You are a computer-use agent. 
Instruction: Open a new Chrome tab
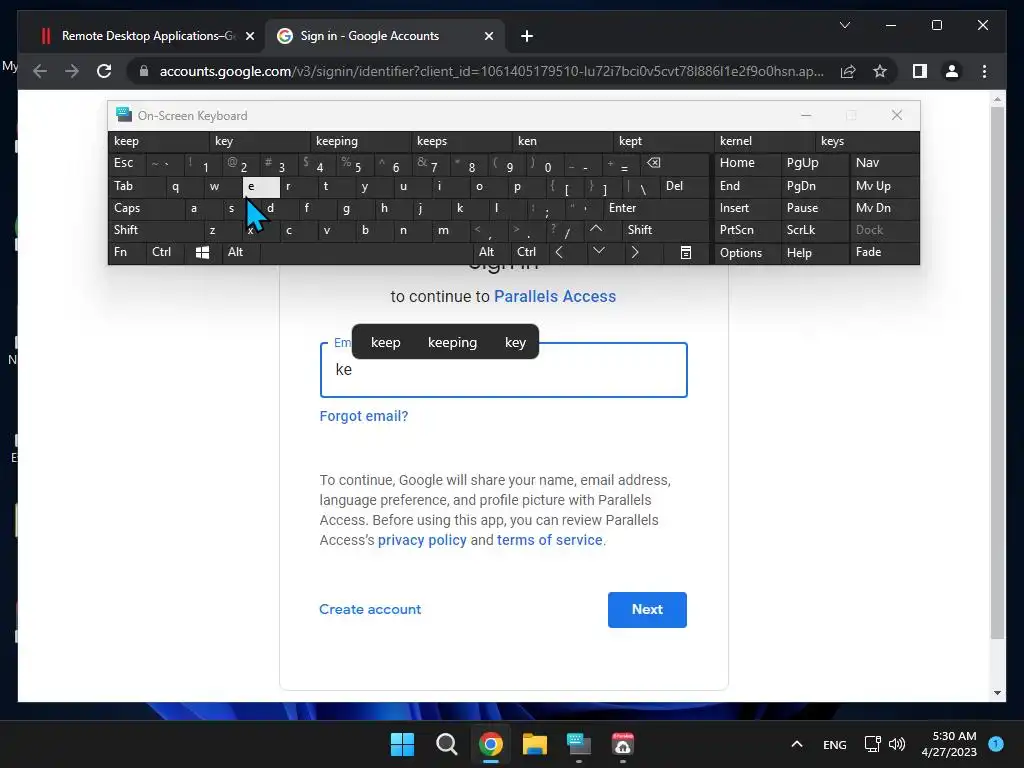tap(527, 36)
